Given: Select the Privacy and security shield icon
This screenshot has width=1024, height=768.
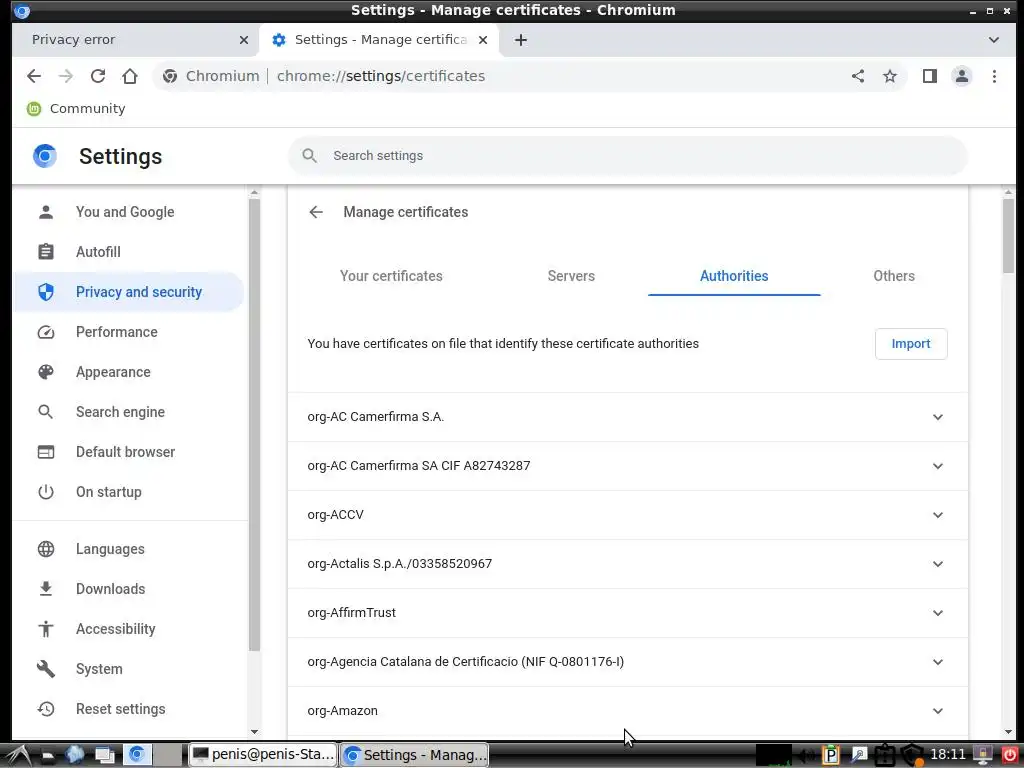Looking at the screenshot, I should click(46, 292).
